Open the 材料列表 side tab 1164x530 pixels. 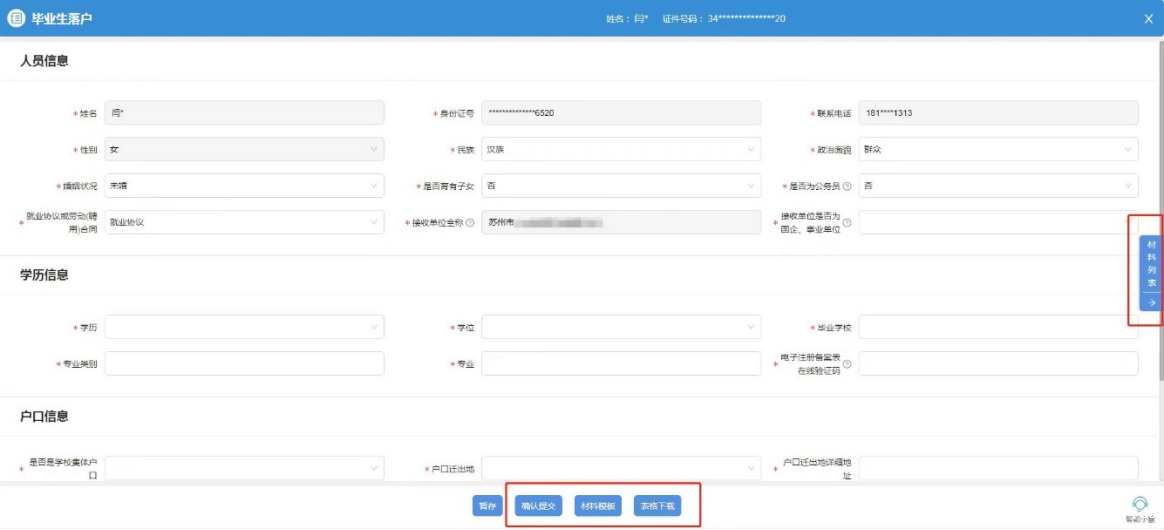tap(1150, 263)
